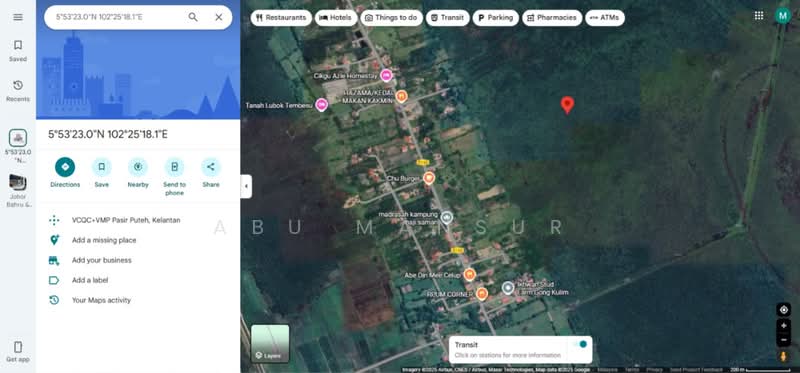Show your location on map
800x373 pixels.
click(x=784, y=310)
